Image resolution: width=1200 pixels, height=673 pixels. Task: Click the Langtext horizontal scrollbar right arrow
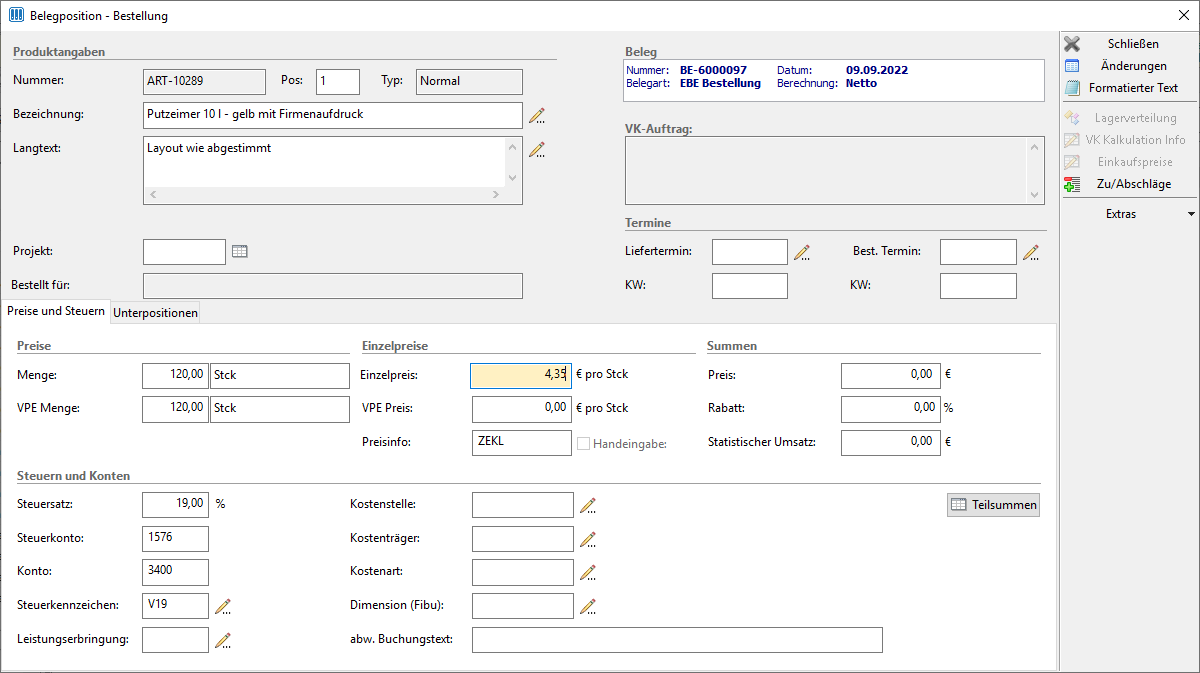[497, 195]
